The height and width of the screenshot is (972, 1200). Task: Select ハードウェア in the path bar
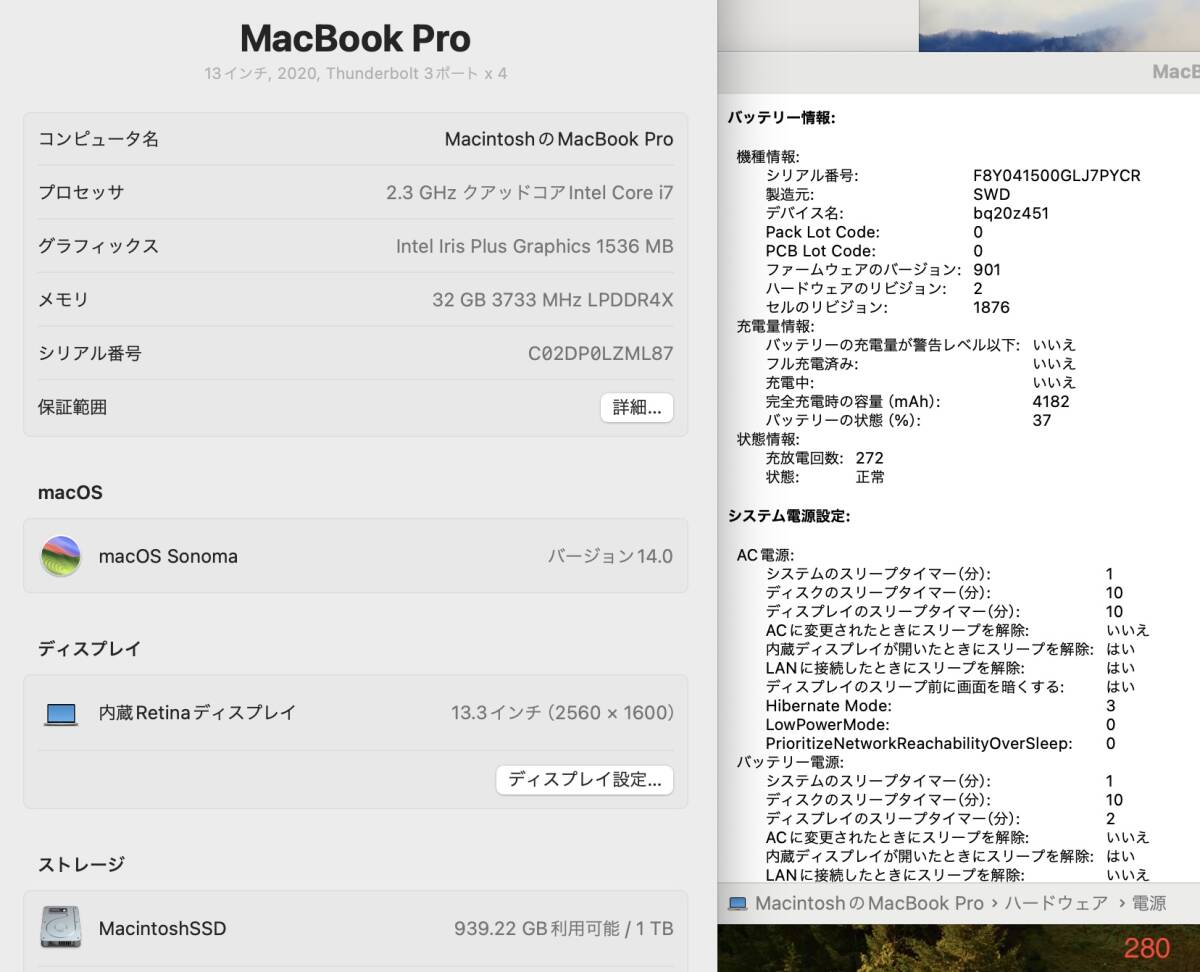1056,903
